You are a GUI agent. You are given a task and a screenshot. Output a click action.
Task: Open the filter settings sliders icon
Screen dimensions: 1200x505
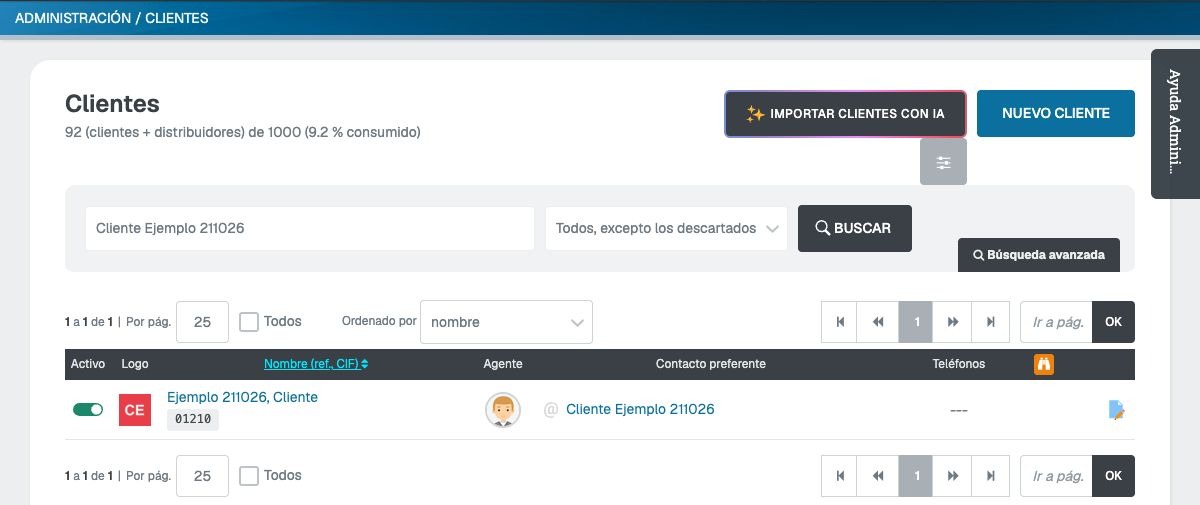click(943, 162)
